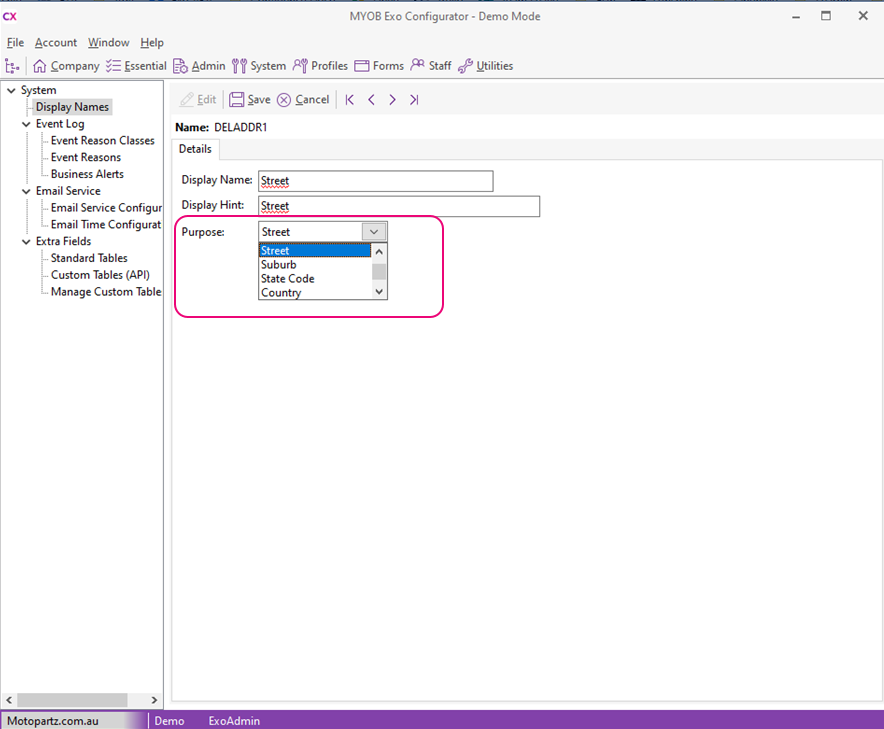Viewport: 884px width, 729px height.
Task: Select the System wrench icon
Action: 239,66
